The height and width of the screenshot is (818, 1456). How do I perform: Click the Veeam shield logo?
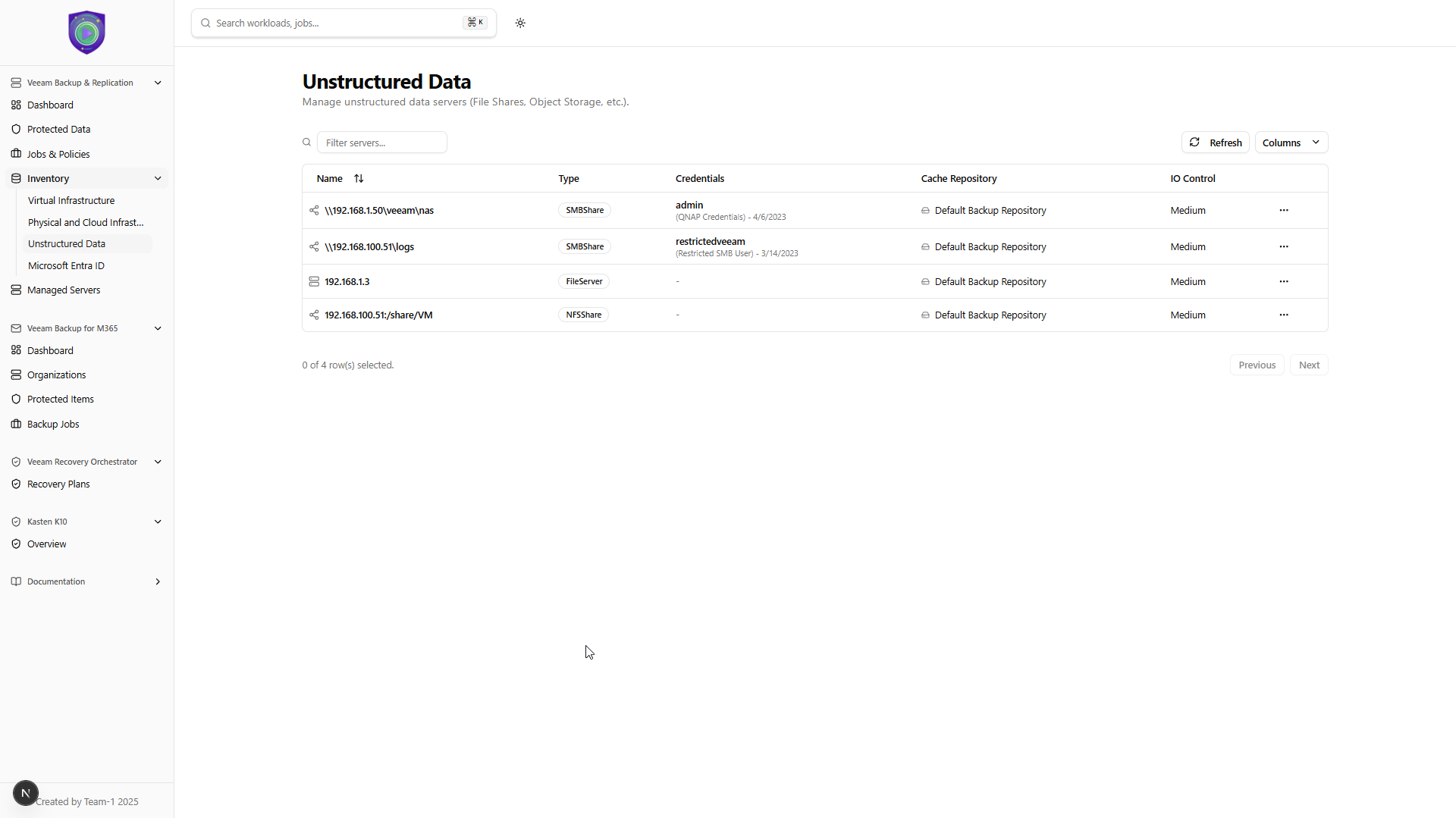86,33
